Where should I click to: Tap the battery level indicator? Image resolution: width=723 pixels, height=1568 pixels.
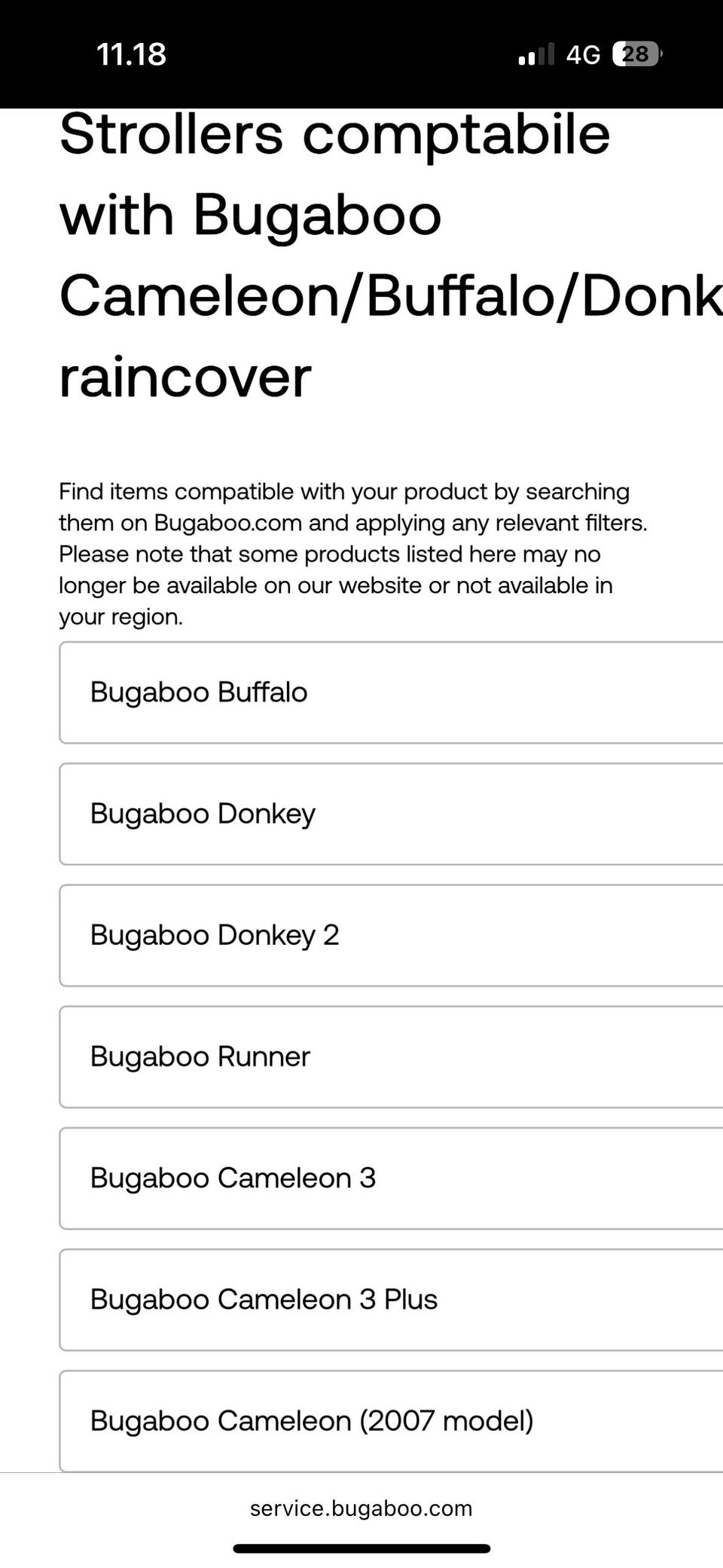[636, 54]
